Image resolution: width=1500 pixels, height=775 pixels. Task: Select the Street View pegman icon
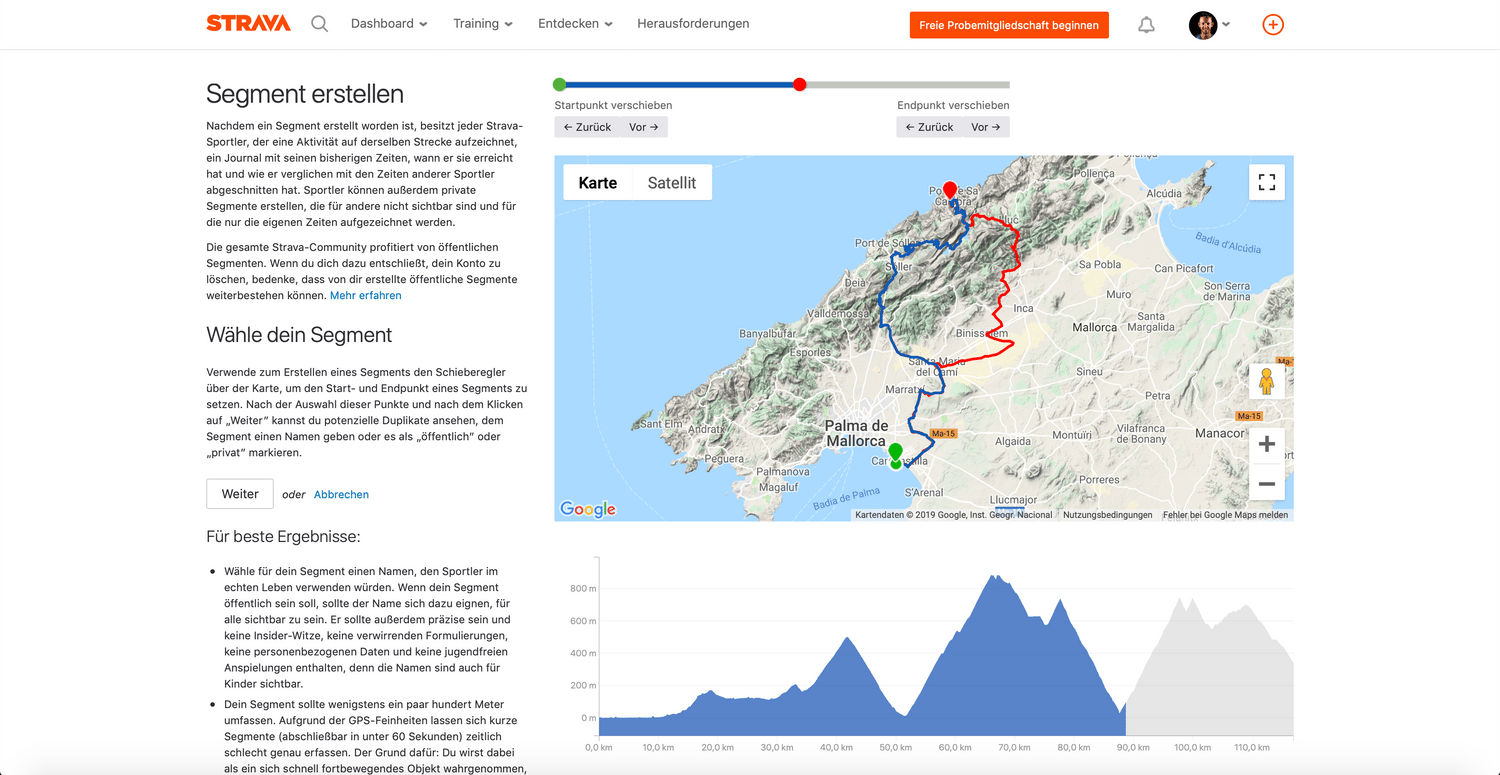[1267, 382]
